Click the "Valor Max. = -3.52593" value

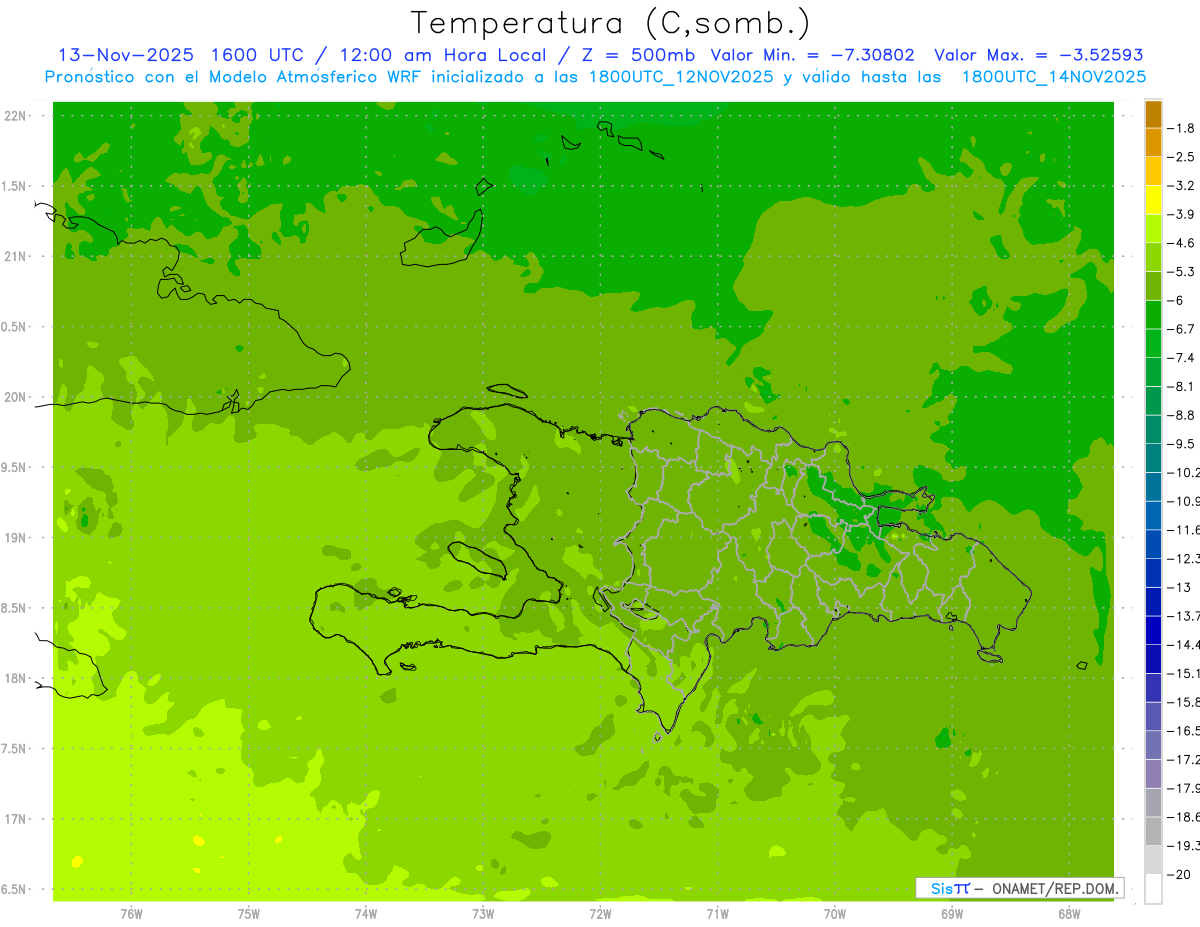[x=1038, y=55]
